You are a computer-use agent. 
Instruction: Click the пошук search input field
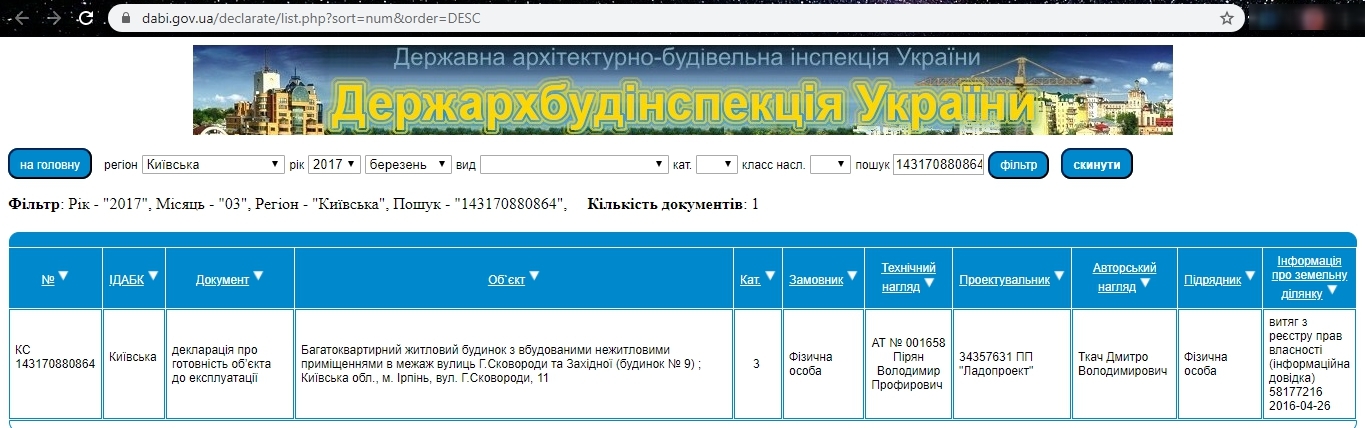click(x=939, y=164)
